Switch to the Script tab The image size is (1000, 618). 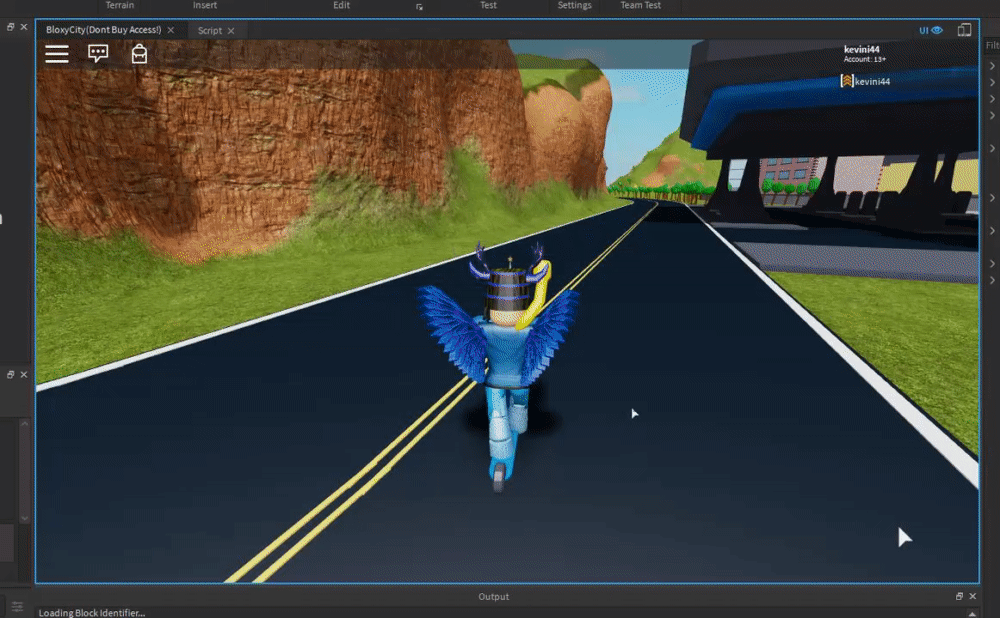209,31
